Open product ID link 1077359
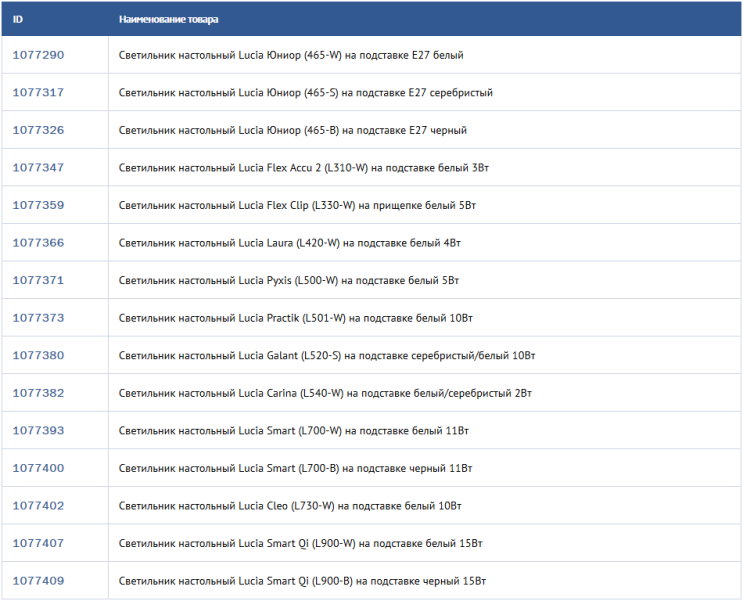 click(38, 205)
